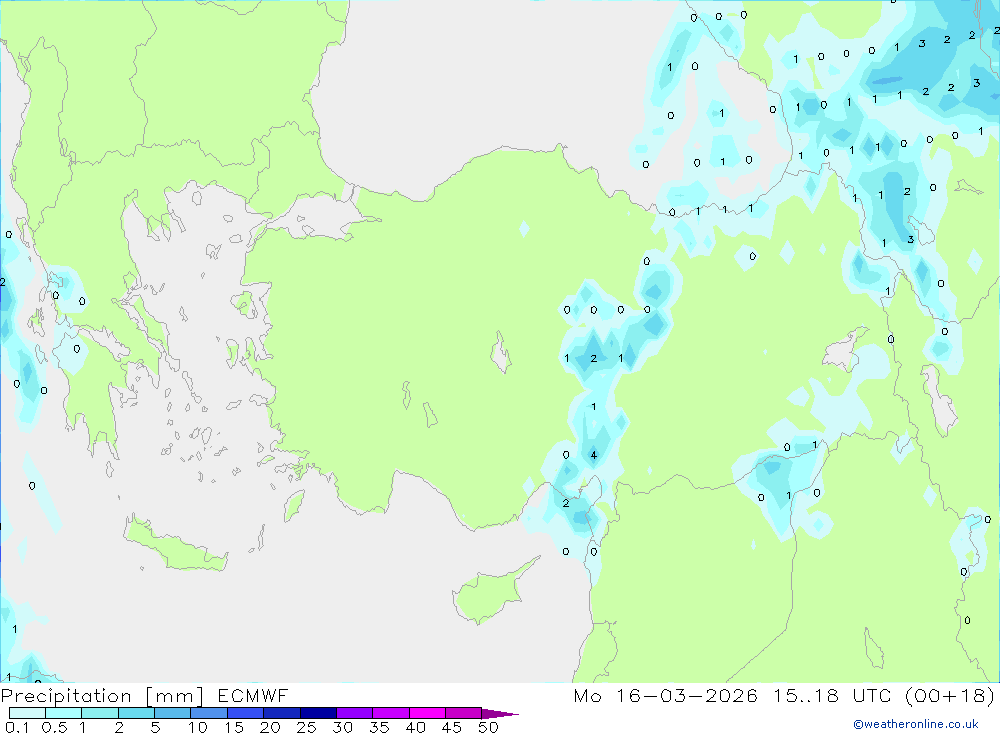
Task: Click the legend tick label 0.1
Action: [17, 727]
